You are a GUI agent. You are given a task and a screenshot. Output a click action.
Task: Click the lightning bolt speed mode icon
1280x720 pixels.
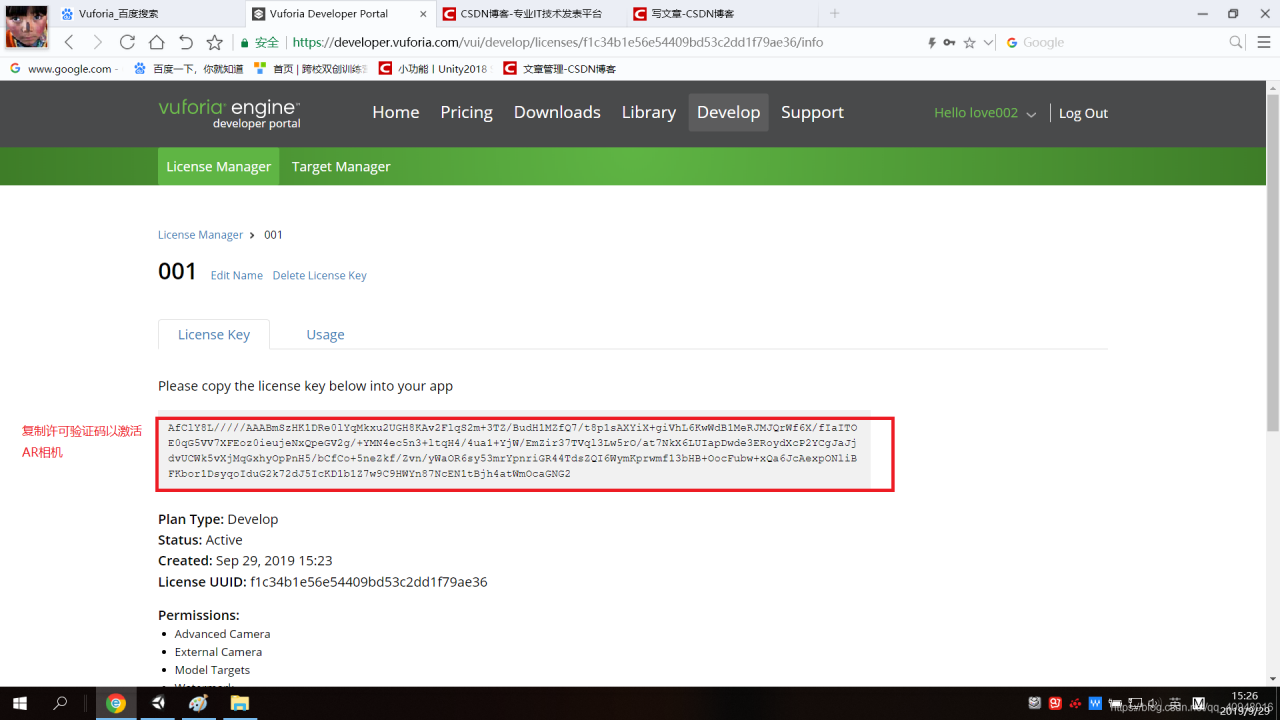point(932,43)
